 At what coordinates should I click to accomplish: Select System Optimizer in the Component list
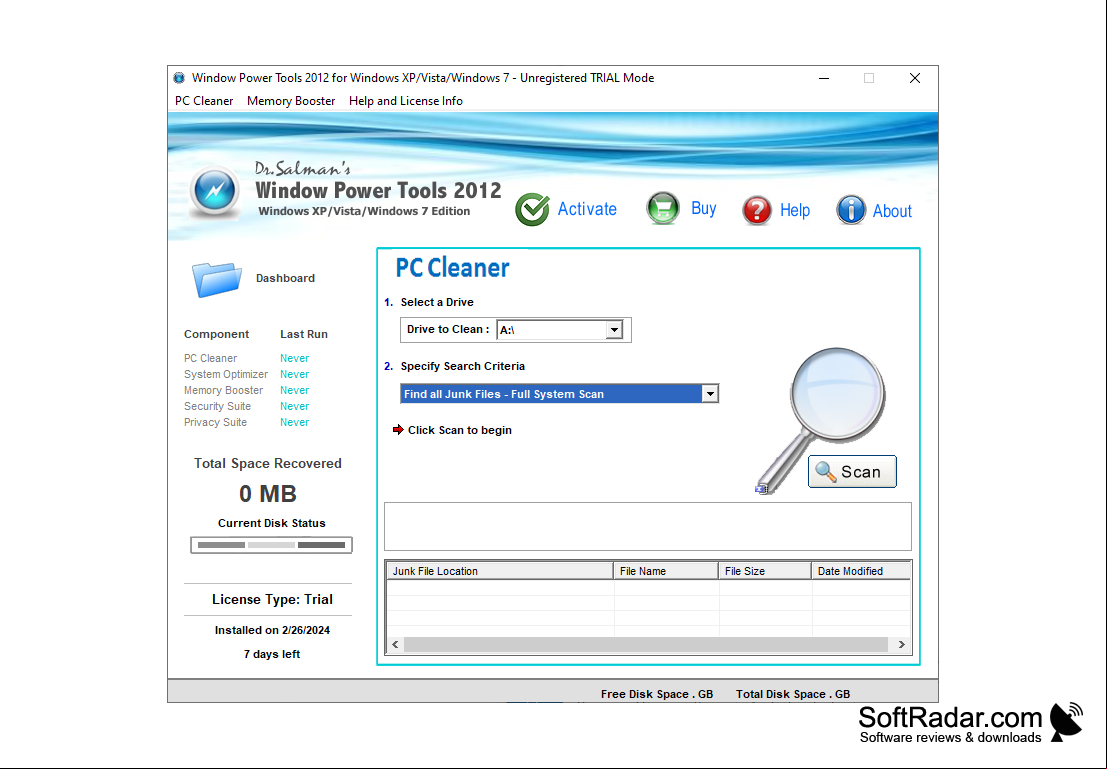pos(226,374)
